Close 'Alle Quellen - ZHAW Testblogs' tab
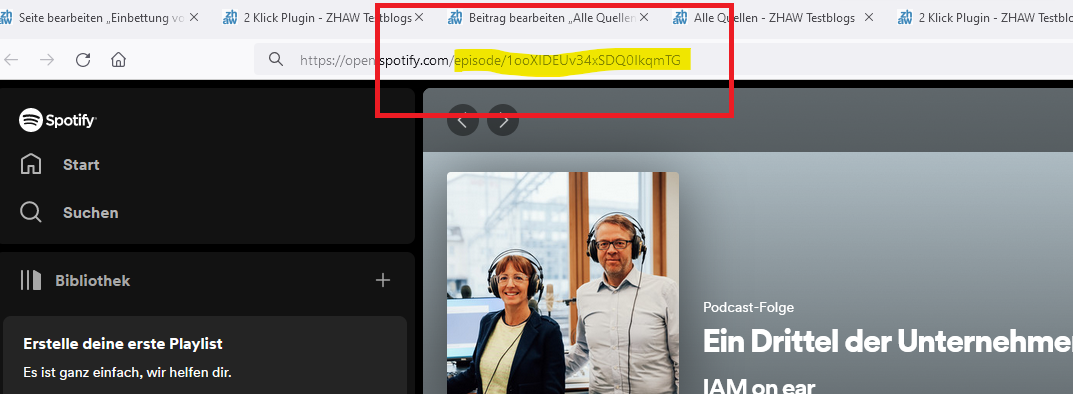 [x=868, y=18]
